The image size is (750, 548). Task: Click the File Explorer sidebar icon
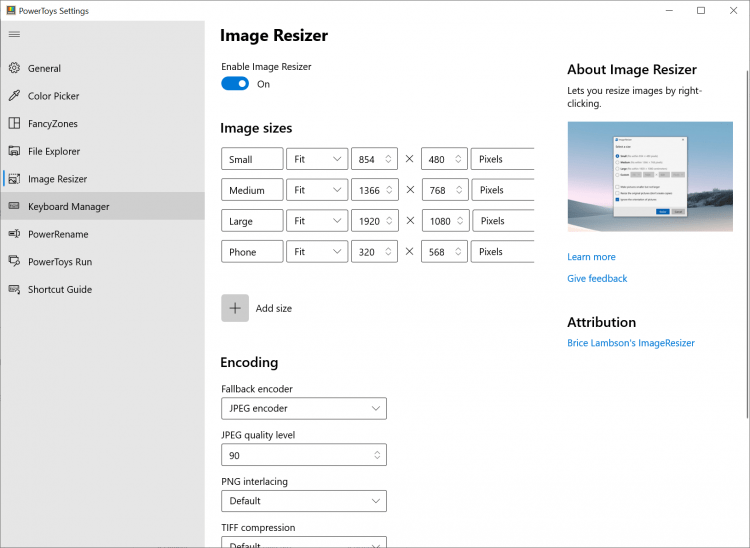(14, 151)
